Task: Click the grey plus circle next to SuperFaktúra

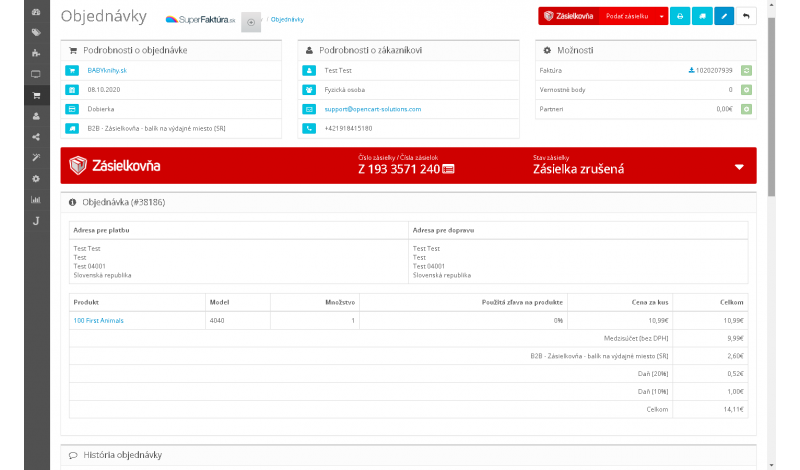Action: [251, 22]
